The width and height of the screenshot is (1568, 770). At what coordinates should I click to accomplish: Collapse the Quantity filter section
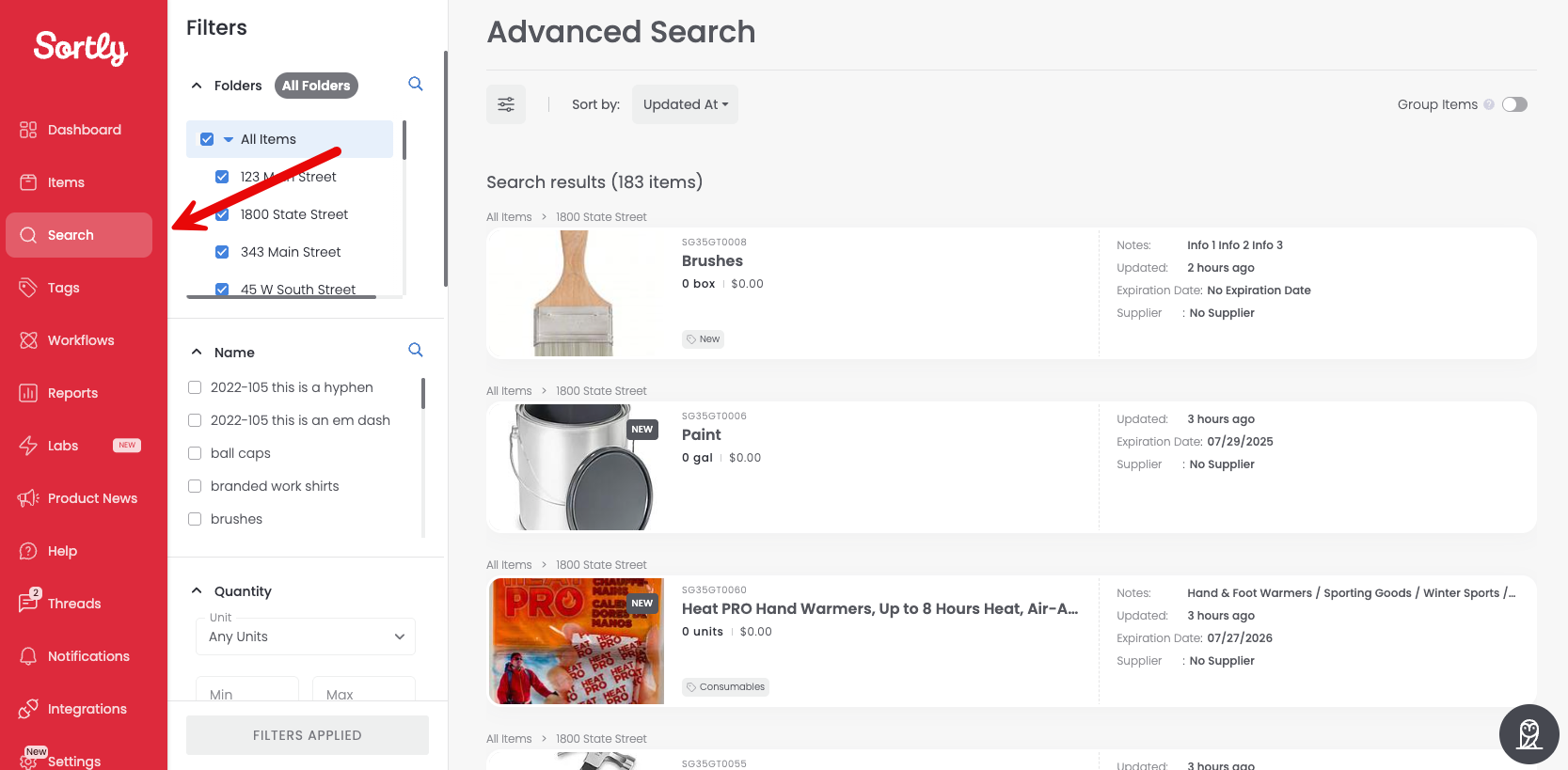197,590
